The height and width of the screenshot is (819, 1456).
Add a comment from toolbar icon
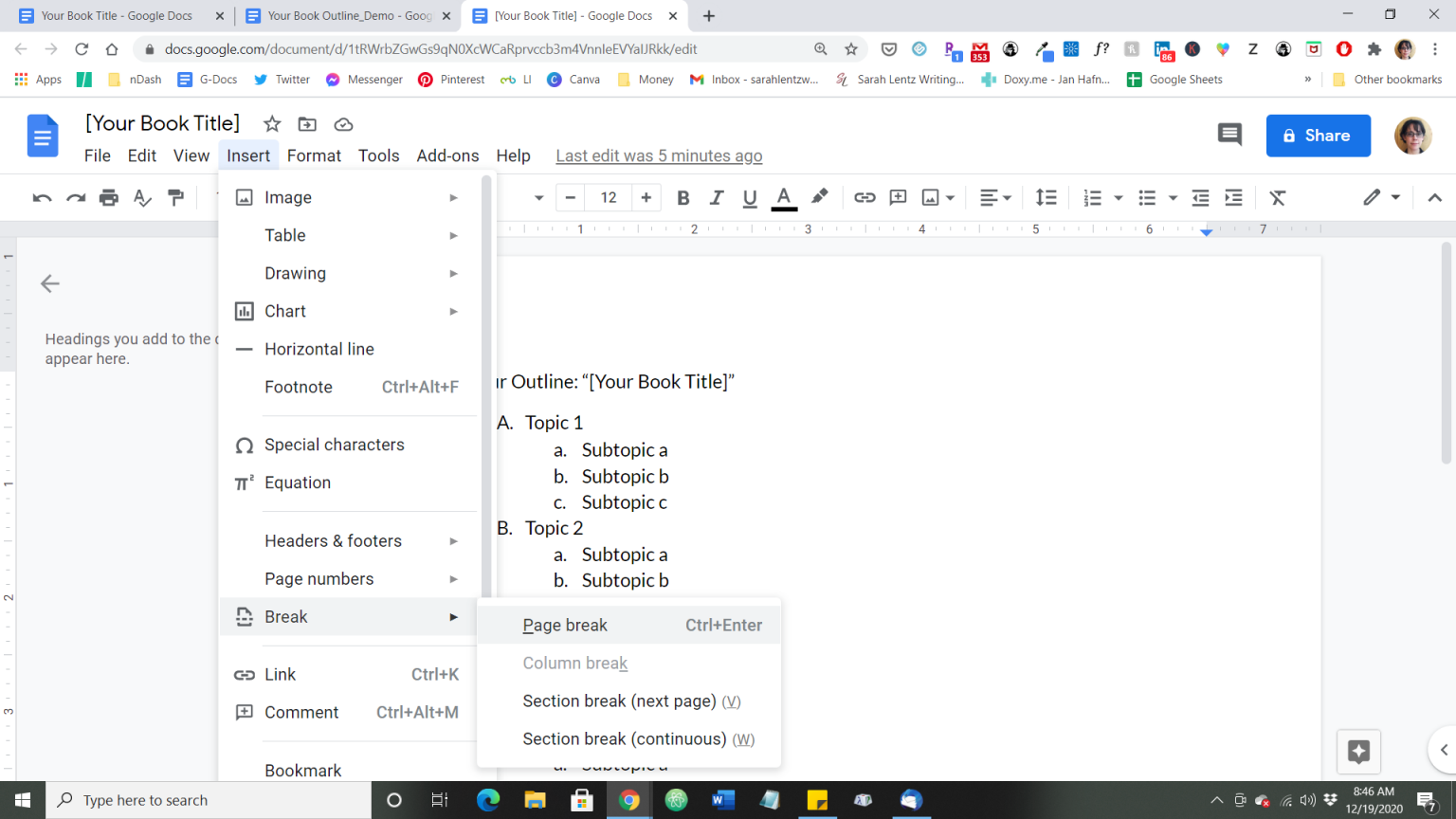click(x=898, y=197)
